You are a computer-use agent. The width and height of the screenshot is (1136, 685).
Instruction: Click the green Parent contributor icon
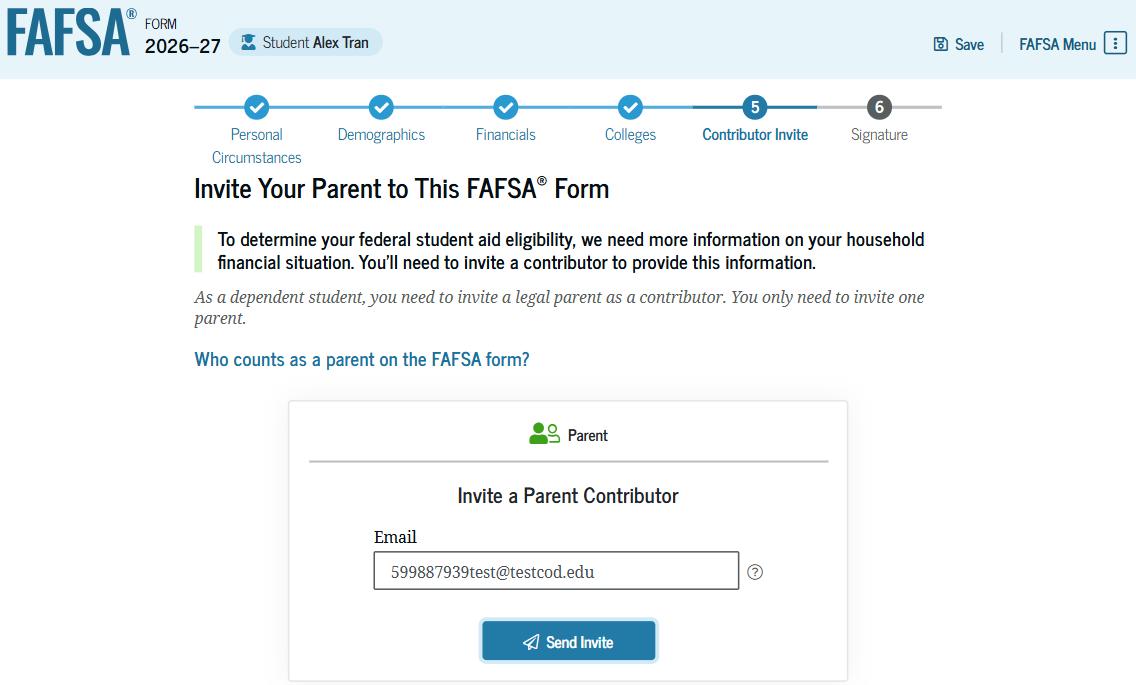pos(544,434)
